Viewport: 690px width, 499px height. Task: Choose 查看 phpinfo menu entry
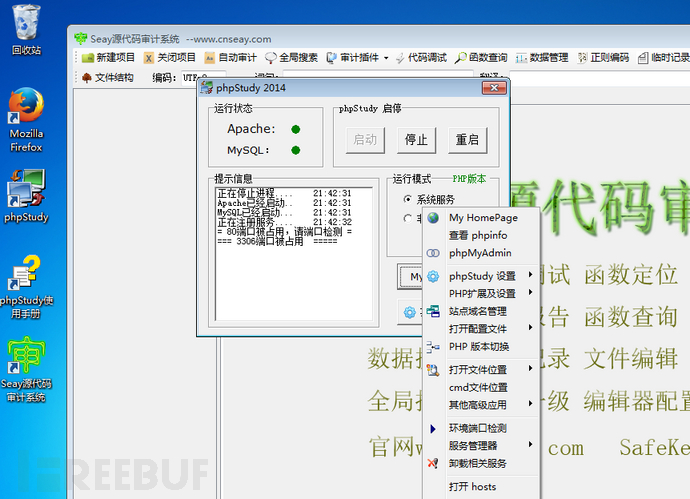click(x=481, y=235)
